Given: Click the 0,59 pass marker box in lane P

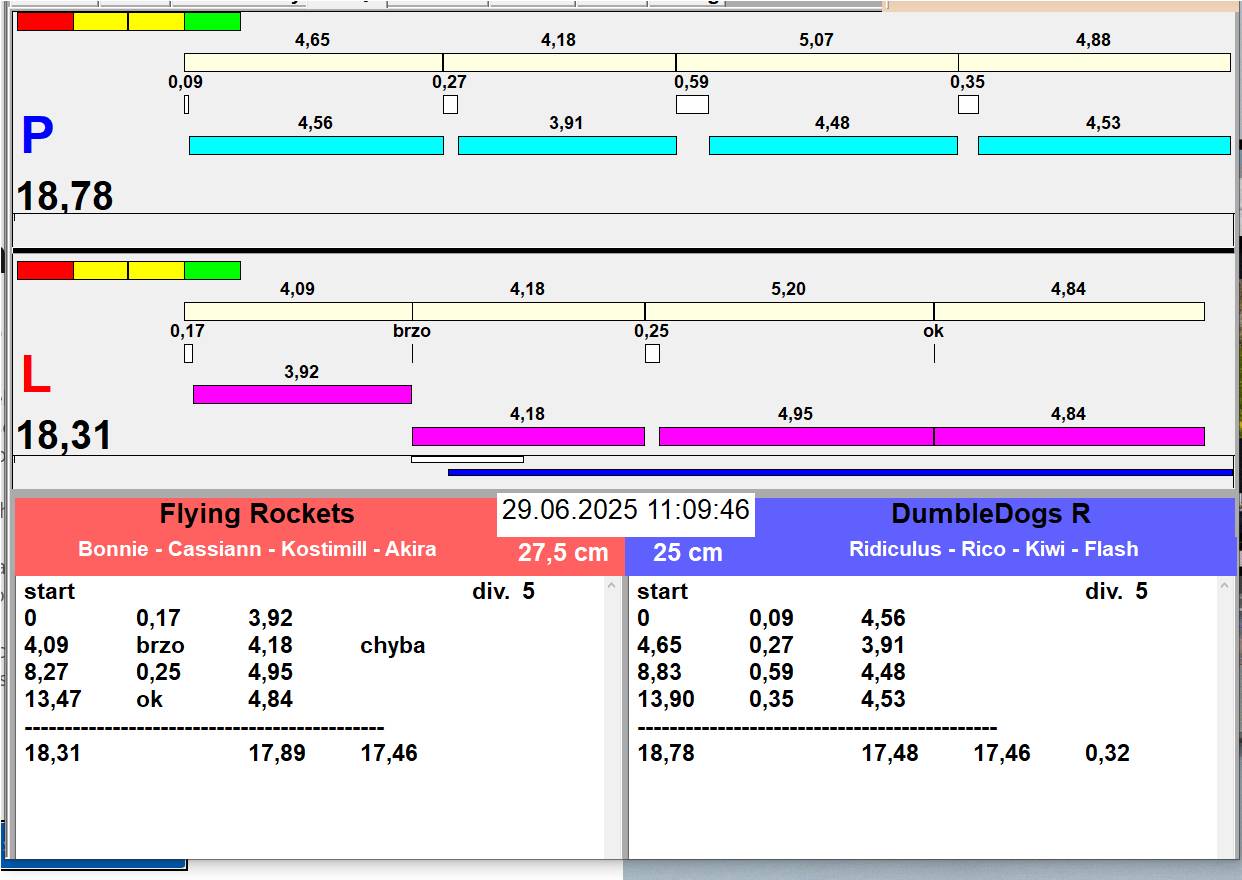Looking at the screenshot, I should click(x=692, y=104).
